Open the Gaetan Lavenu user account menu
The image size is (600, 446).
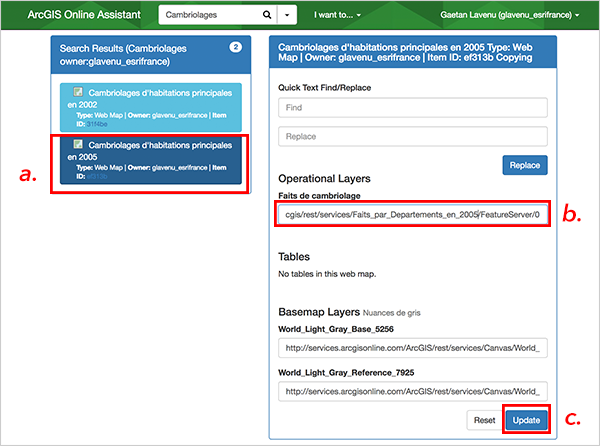point(509,15)
